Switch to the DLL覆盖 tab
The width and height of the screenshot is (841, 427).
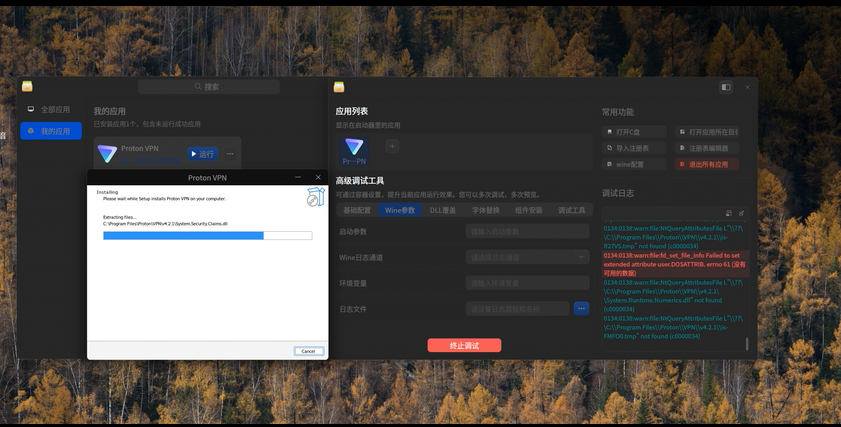[442, 210]
